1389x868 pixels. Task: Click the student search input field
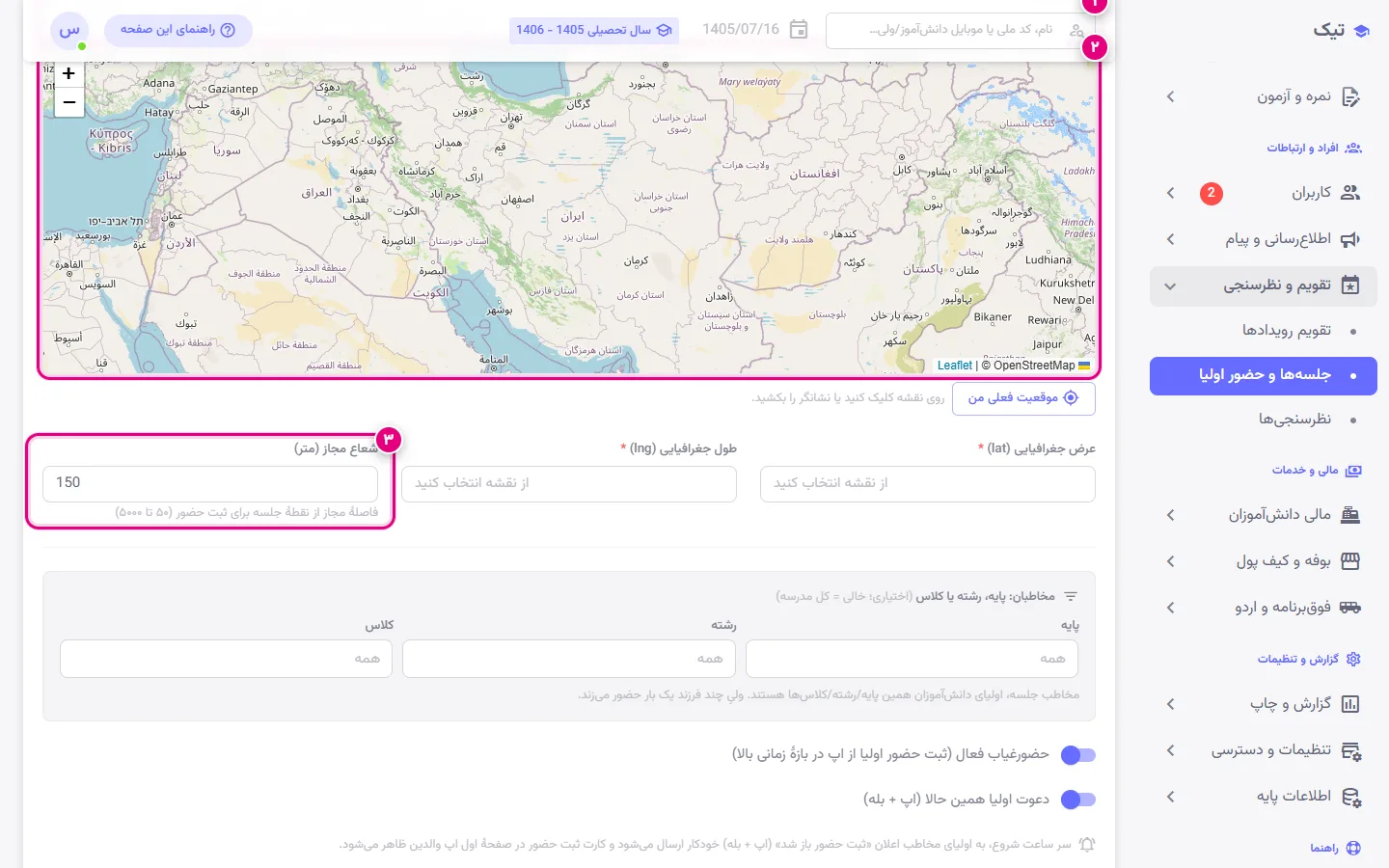[x=961, y=31]
